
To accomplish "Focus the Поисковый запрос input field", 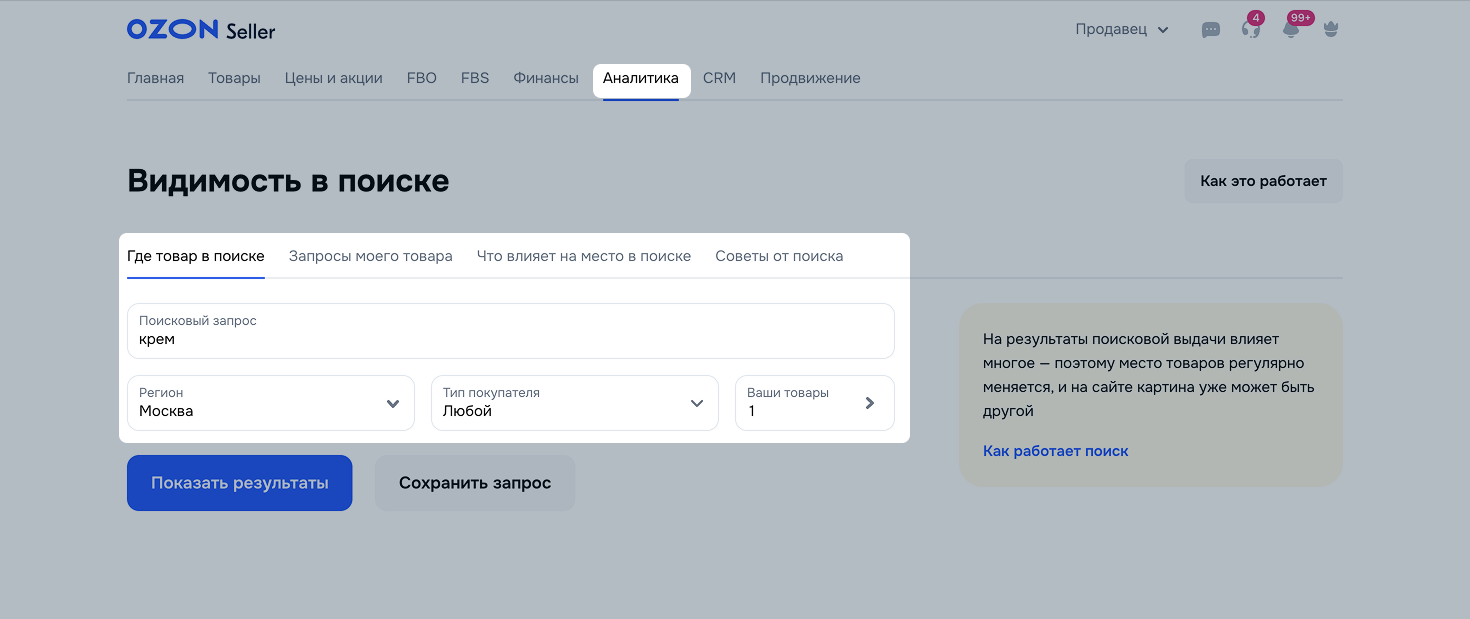I will click(510, 339).
